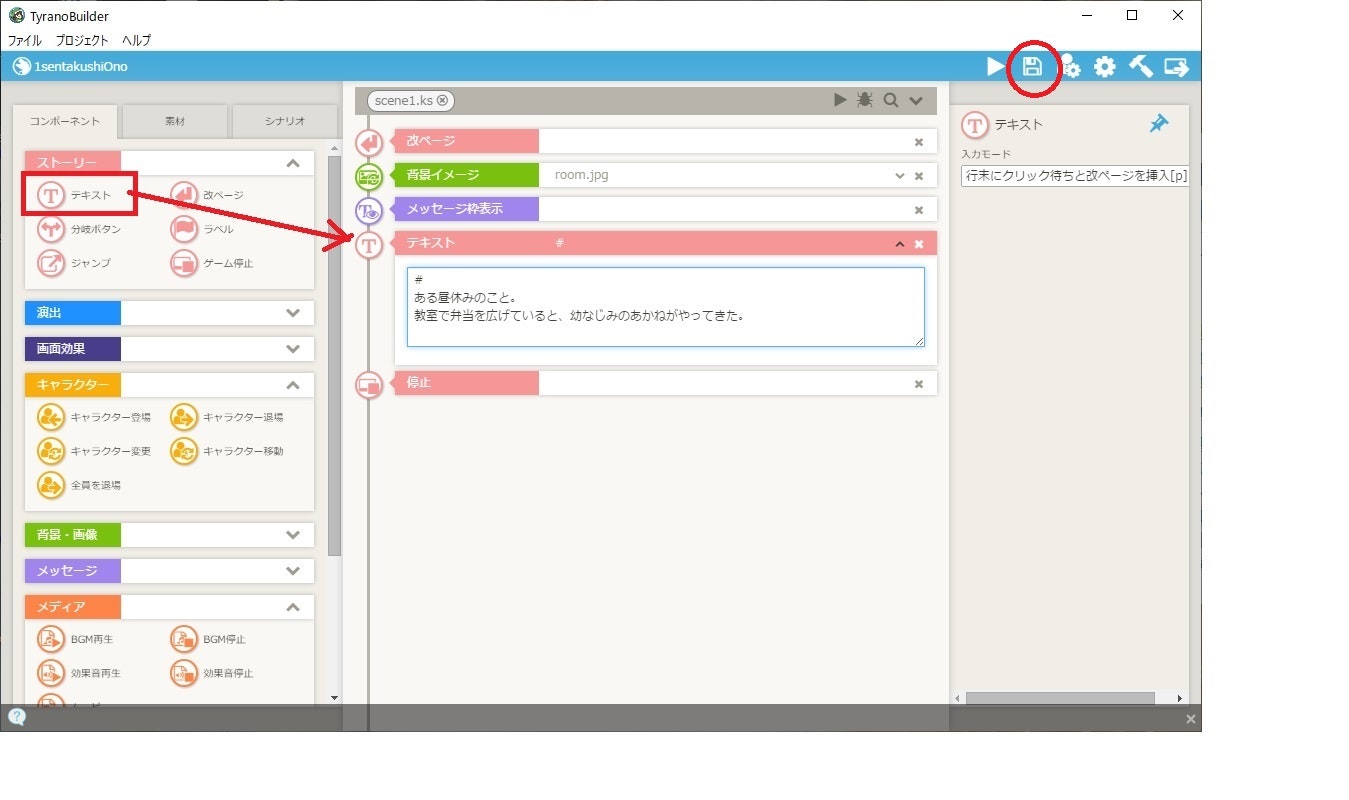1349x800 pixels.
Task: Select the BGM停止 component
Action: click(x=209, y=639)
